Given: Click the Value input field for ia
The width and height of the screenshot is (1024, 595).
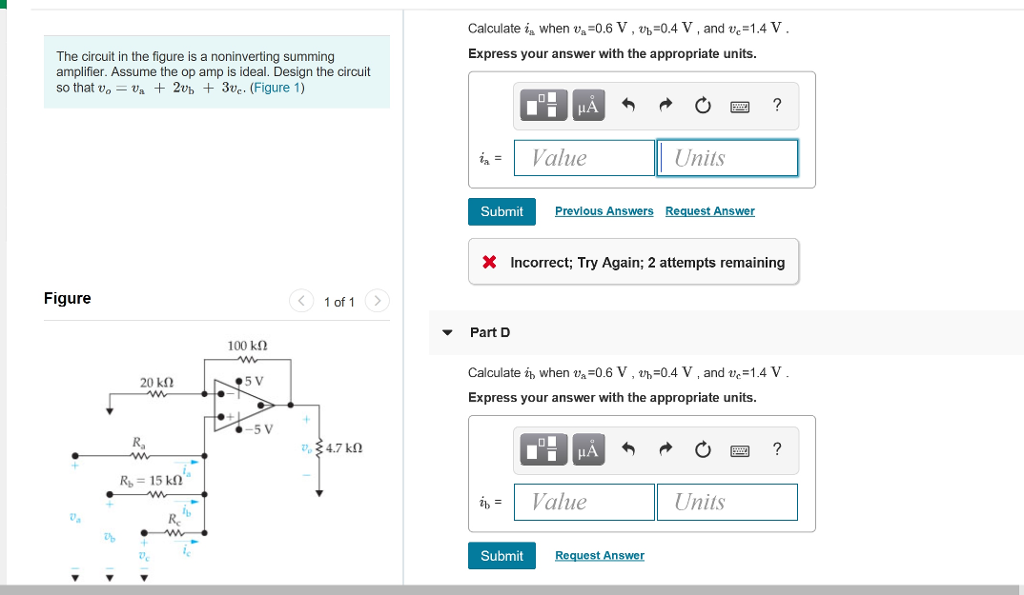Looking at the screenshot, I should [x=584, y=157].
